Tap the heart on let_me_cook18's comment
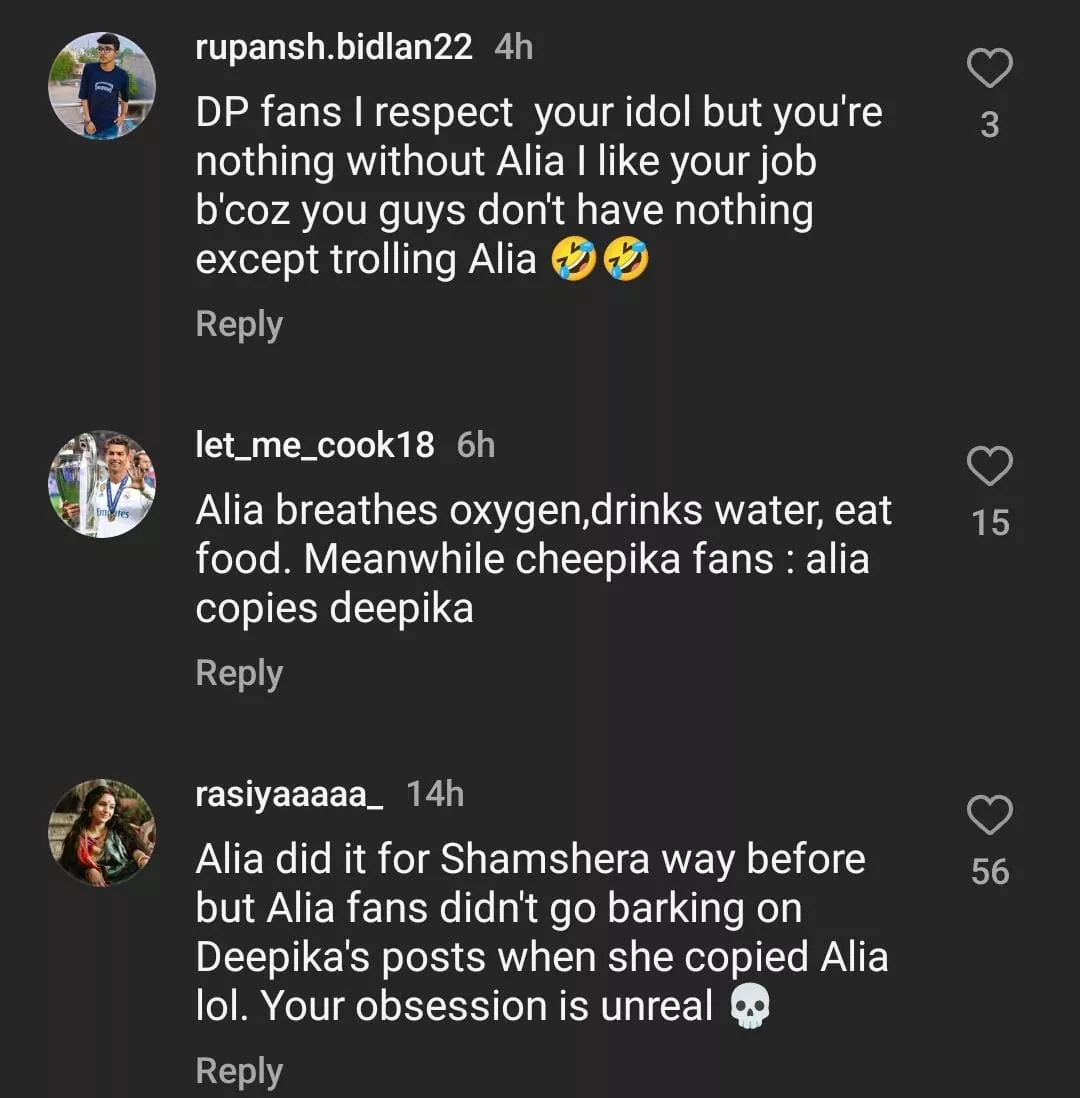The image size is (1080, 1098). click(990, 466)
